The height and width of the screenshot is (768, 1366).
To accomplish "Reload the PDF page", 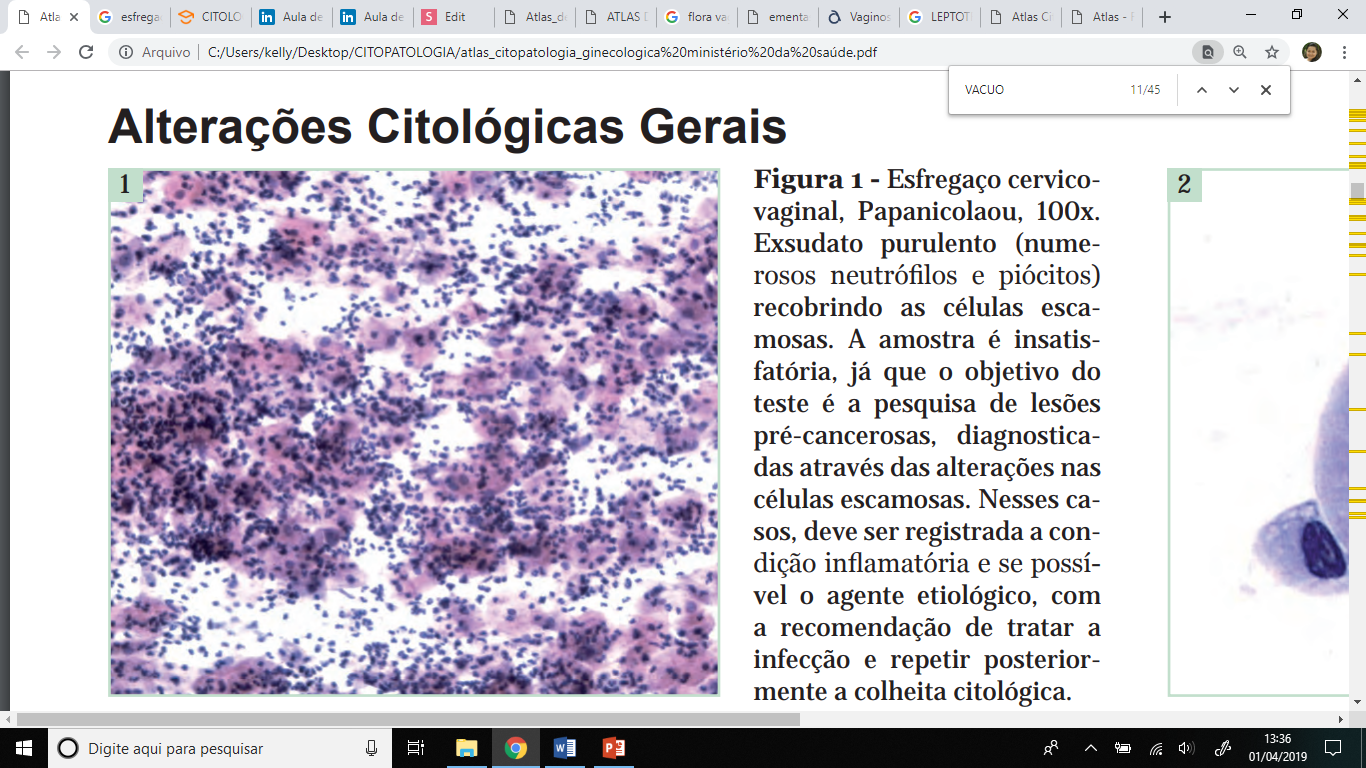I will click(86, 52).
